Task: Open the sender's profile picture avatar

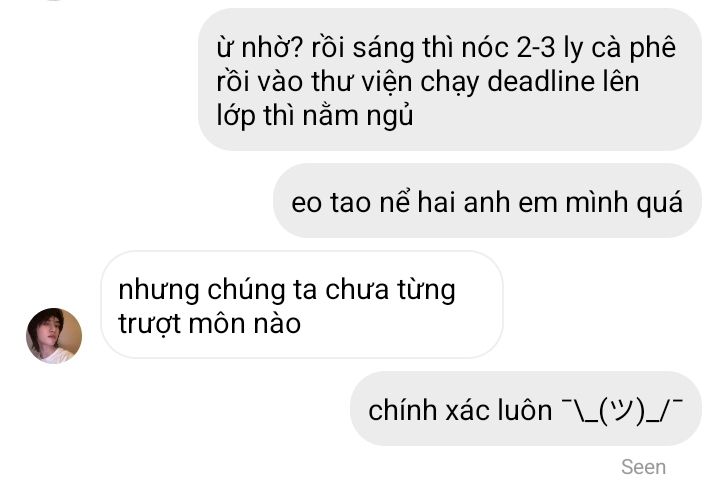Action: [54, 336]
